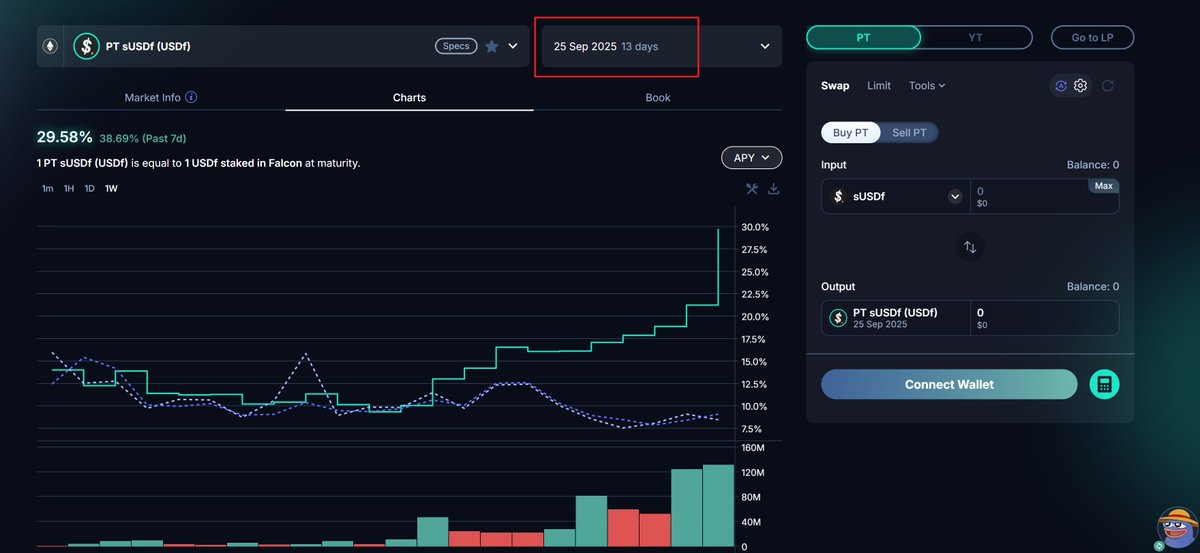Switch to the YT token toggle
The image size is (1200, 553).
pos(975,37)
